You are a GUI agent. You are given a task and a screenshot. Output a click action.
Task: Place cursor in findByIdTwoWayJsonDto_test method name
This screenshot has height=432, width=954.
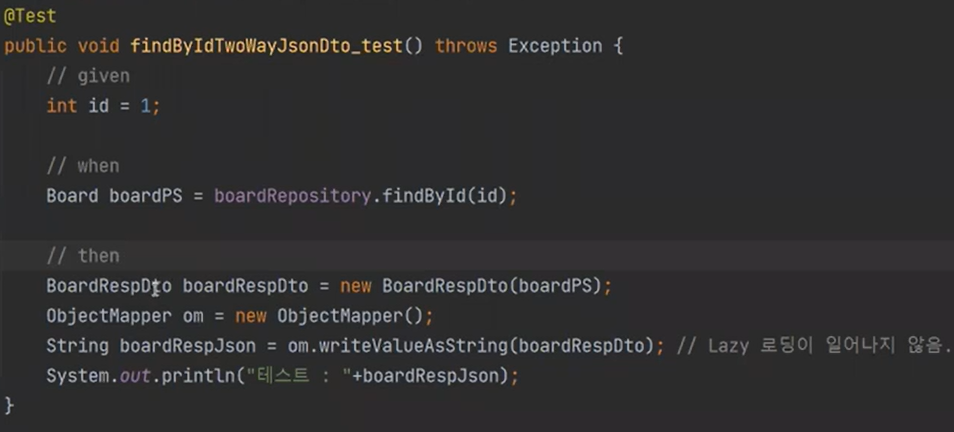point(266,46)
